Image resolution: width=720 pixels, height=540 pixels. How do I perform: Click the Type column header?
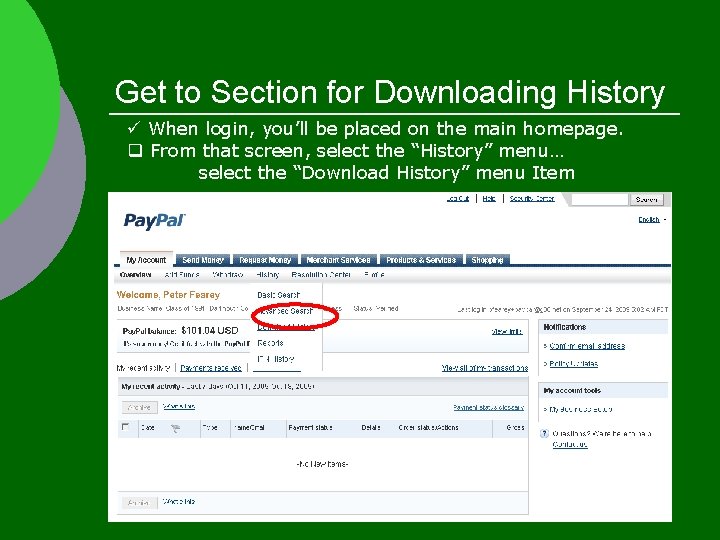(x=210, y=428)
